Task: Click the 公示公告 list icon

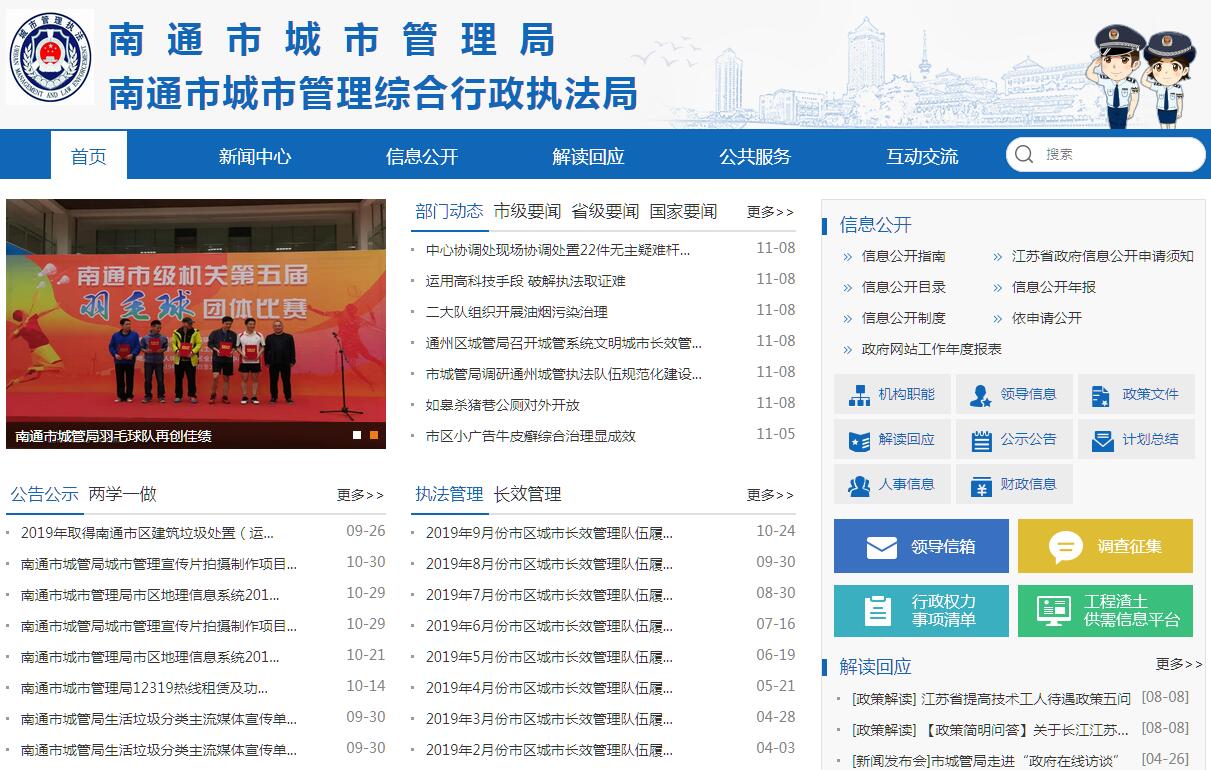Action: (x=980, y=440)
